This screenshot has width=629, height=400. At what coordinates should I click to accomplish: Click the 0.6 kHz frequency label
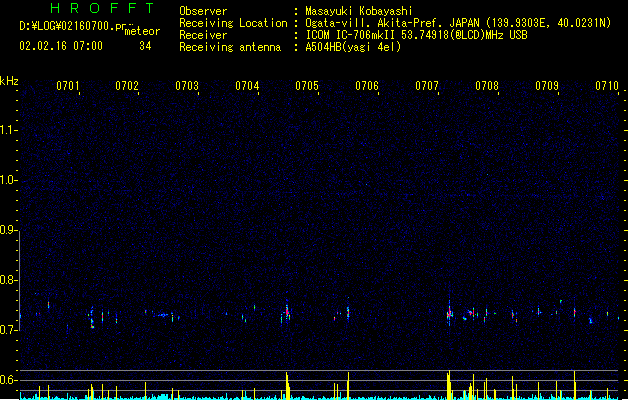(x=9, y=380)
